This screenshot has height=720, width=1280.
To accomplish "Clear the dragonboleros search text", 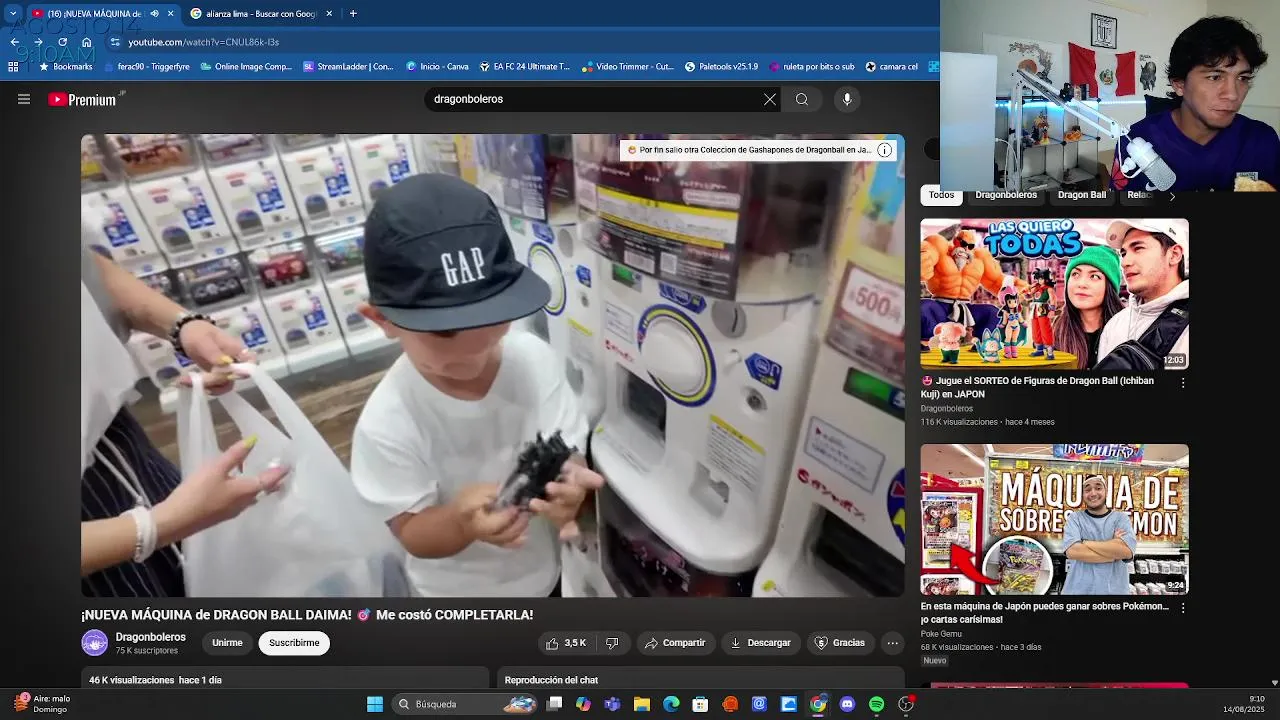I will 769,99.
